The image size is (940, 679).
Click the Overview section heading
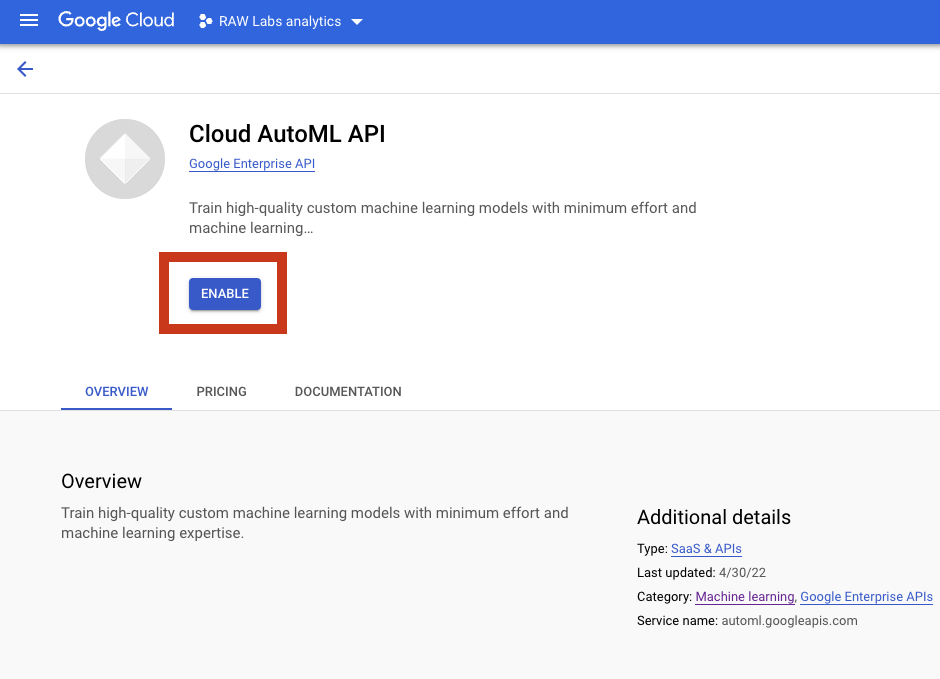(x=101, y=481)
